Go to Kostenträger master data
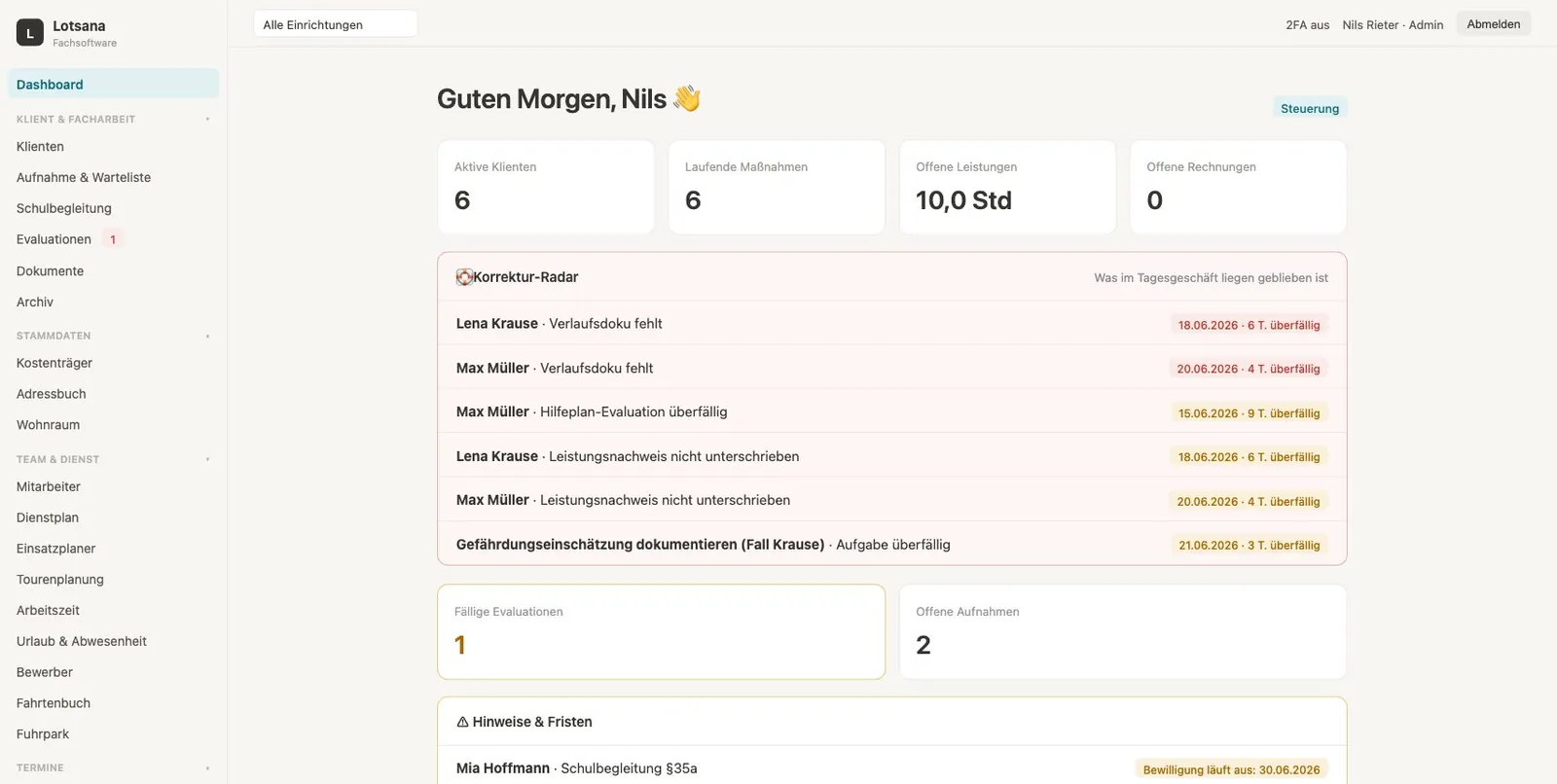Viewport: 1557px width, 784px height. 114,363
